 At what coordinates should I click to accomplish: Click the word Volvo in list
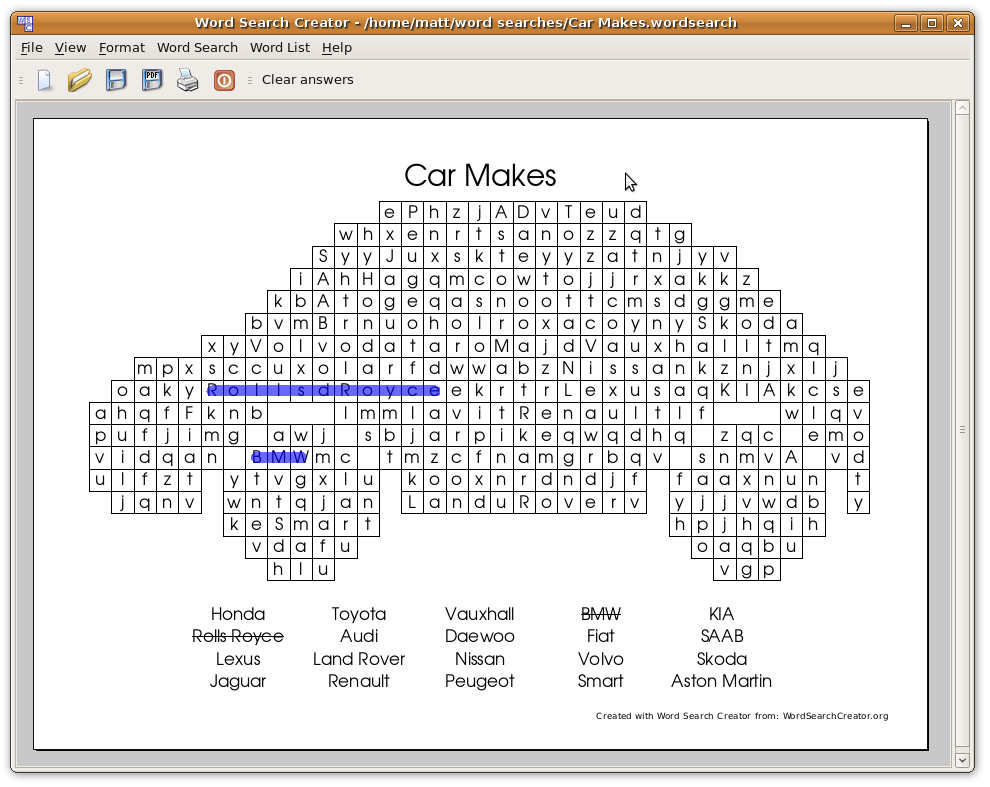[600, 659]
